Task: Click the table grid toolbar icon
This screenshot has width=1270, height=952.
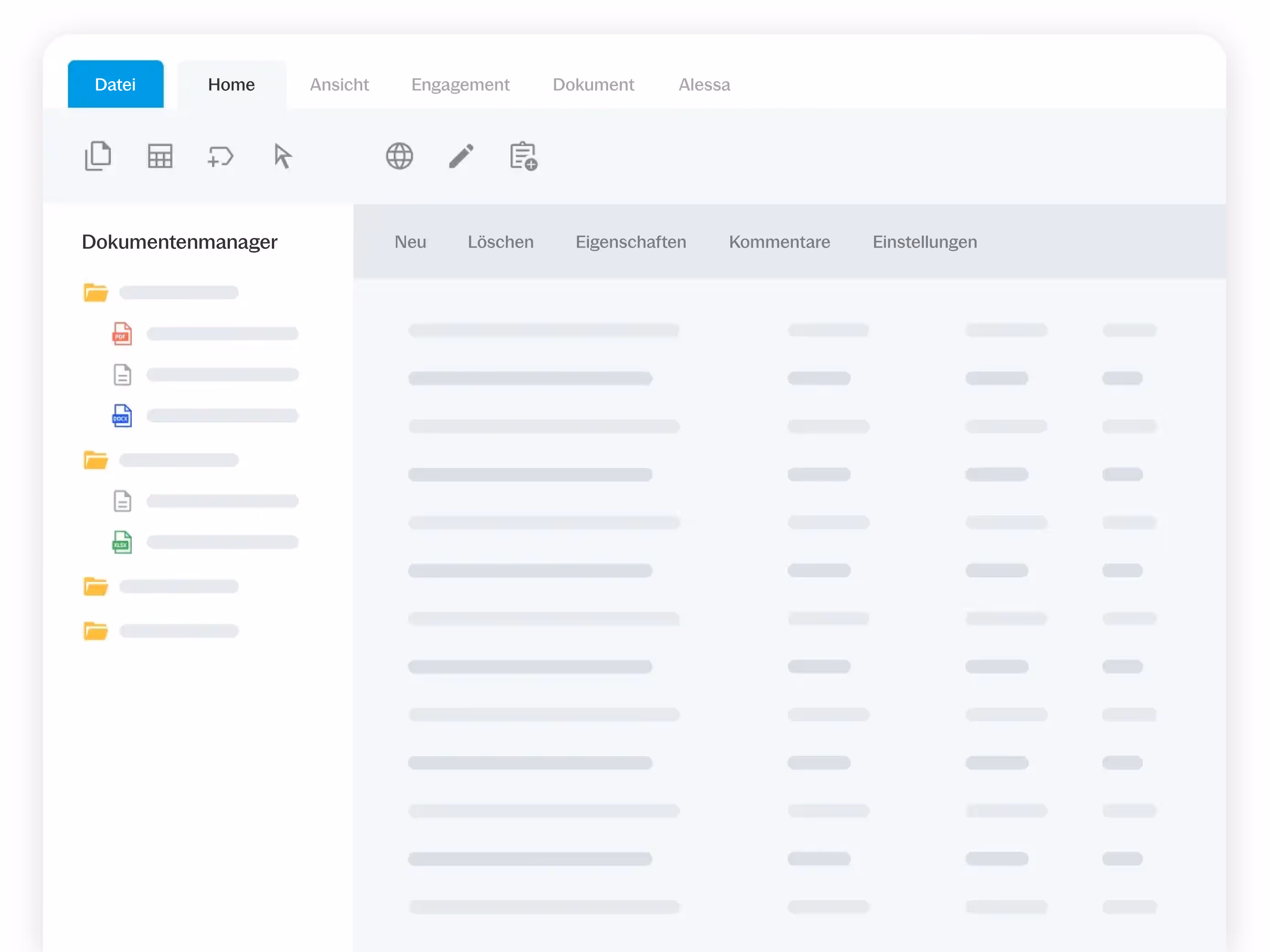Action: [160, 156]
